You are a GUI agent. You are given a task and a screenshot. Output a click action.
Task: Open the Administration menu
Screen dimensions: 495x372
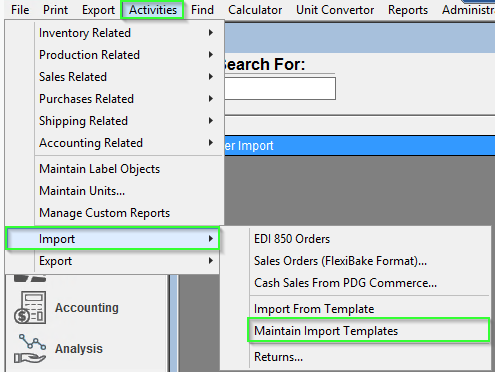pyautogui.click(x=468, y=10)
